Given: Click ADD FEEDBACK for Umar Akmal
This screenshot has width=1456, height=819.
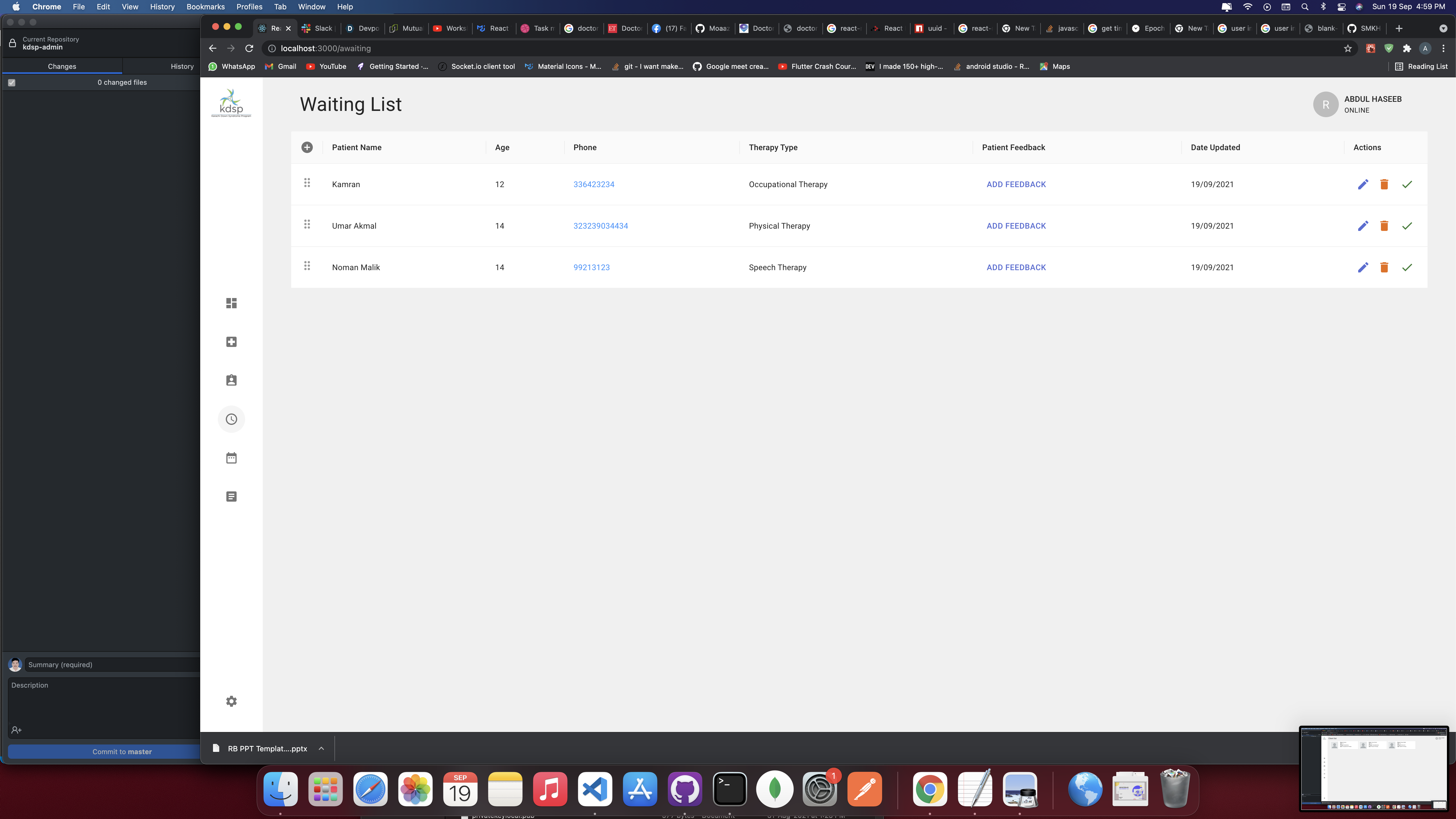Looking at the screenshot, I should tap(1016, 226).
